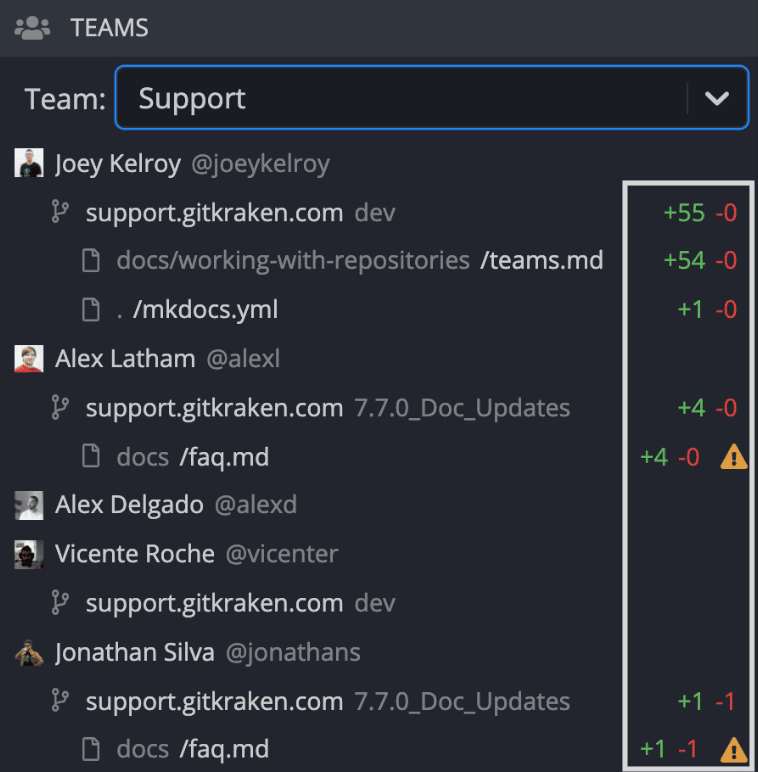Select the mkdocs.yml file entry
The image size is (758, 772).
205,310
